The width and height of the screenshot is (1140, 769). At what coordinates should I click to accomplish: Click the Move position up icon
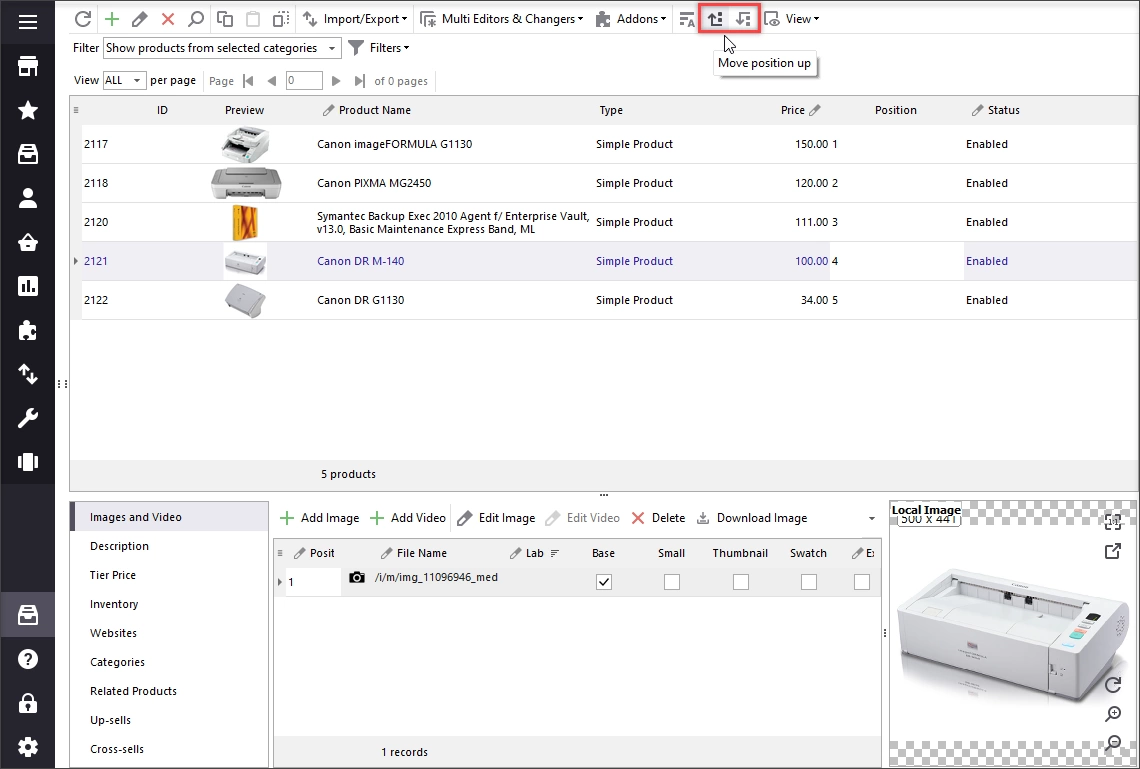point(715,19)
